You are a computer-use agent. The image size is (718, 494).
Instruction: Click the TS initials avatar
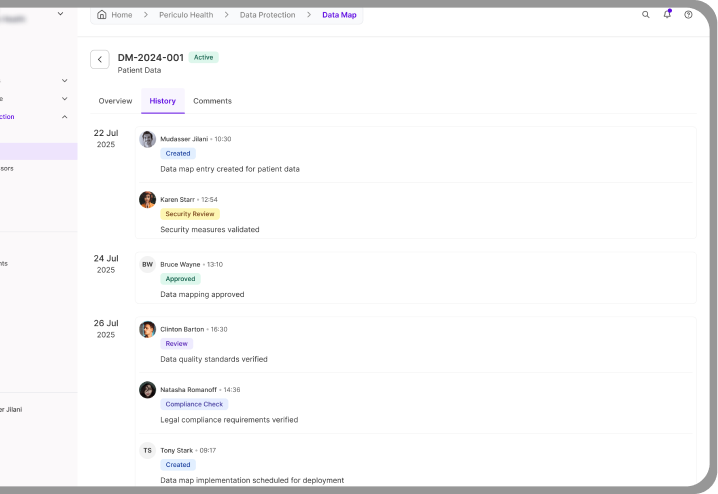[x=147, y=450]
